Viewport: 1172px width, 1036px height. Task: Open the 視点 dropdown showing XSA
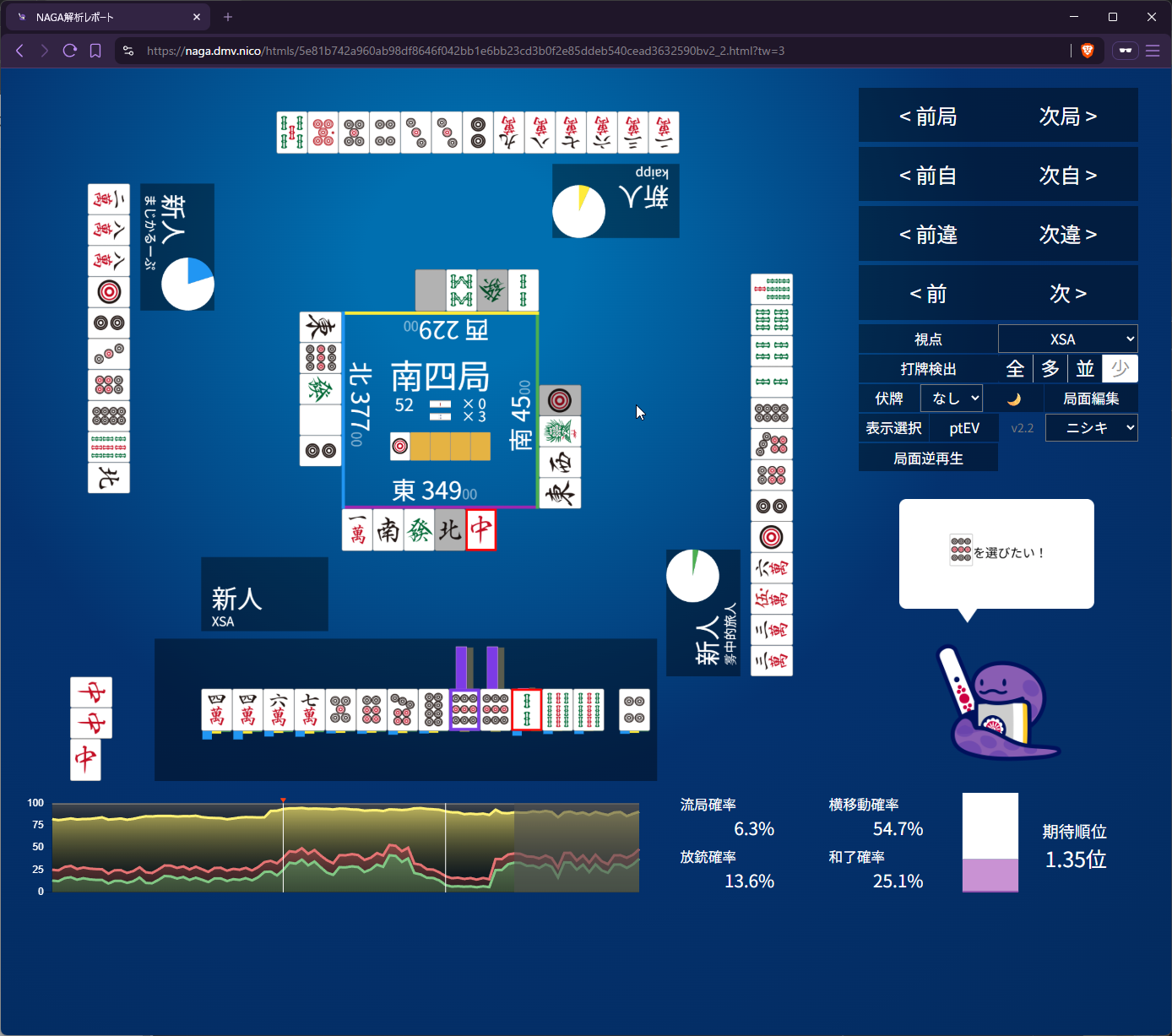pos(1067,339)
